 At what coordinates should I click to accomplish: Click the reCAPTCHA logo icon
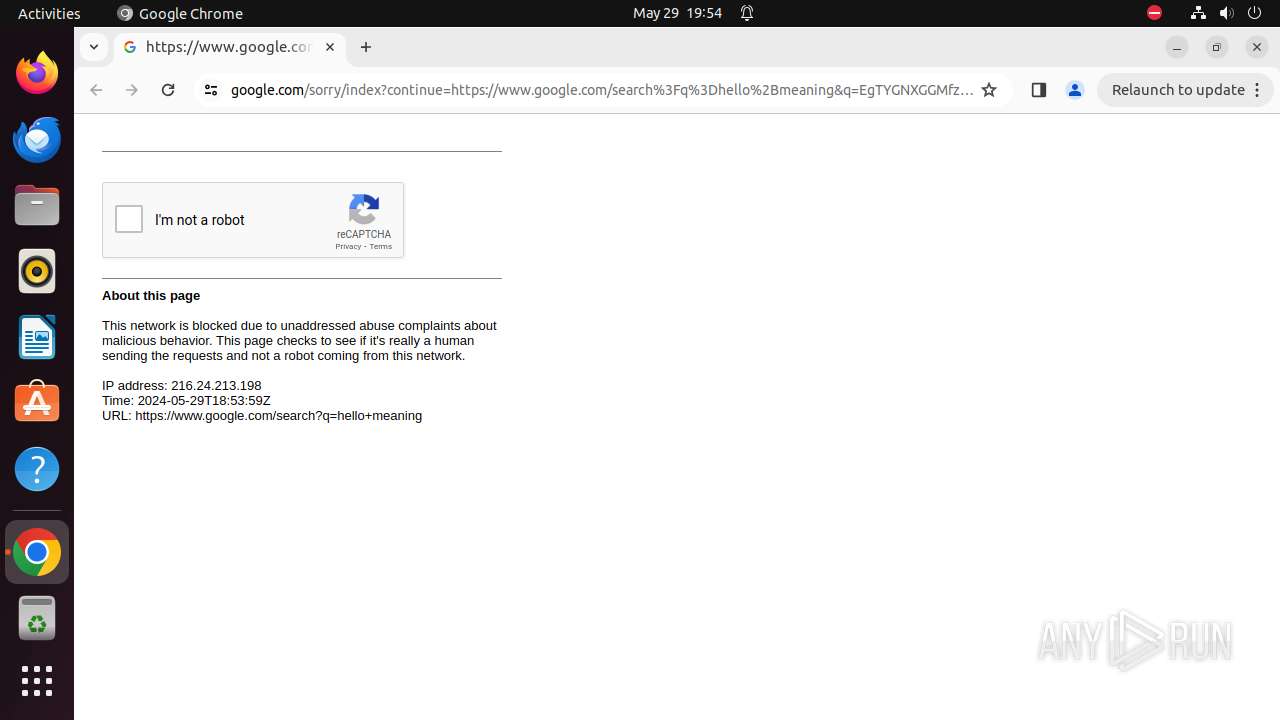pyautogui.click(x=364, y=209)
